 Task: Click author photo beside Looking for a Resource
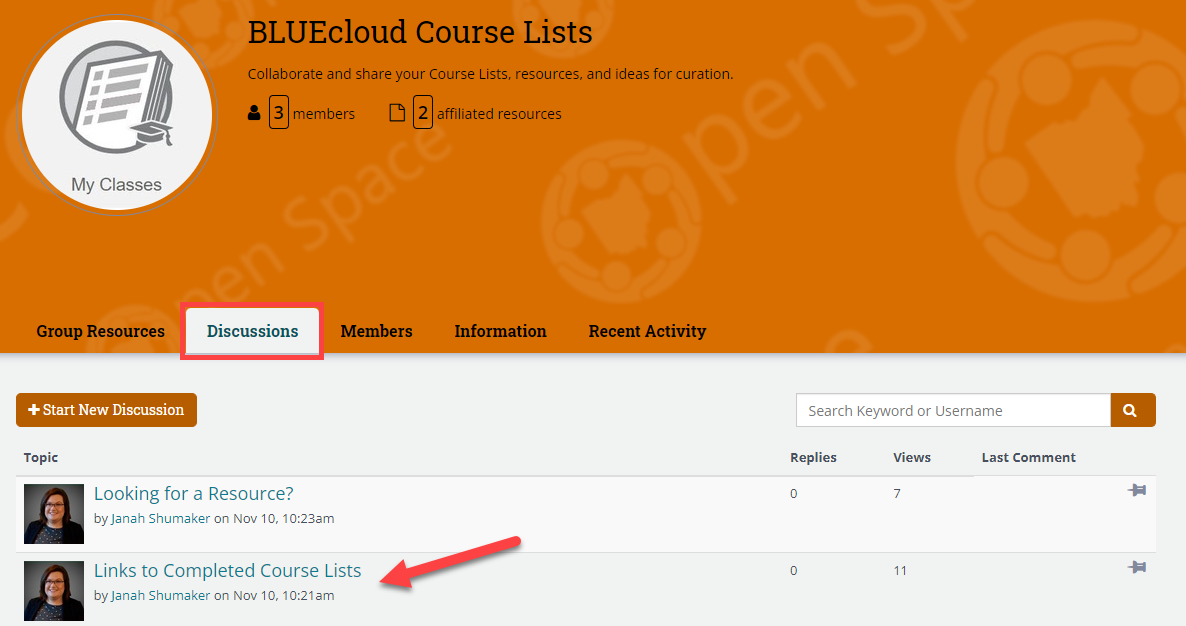[x=54, y=514]
